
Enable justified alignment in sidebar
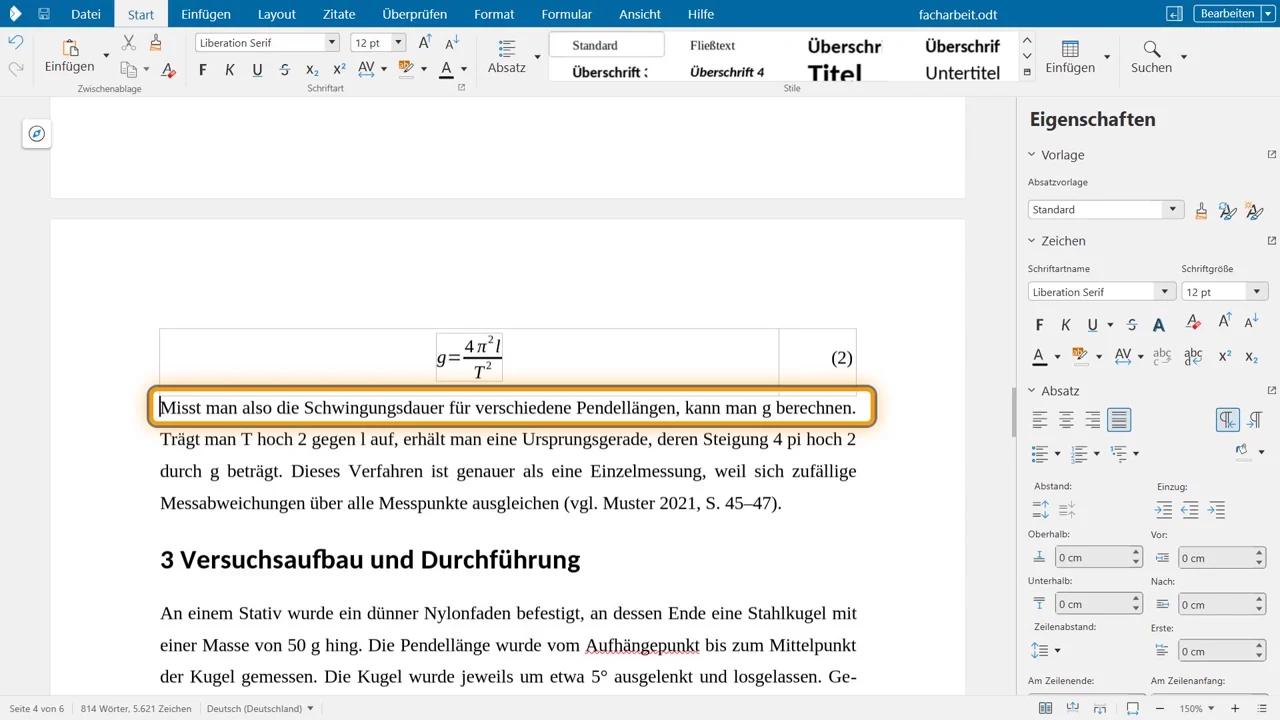[x=1119, y=420]
